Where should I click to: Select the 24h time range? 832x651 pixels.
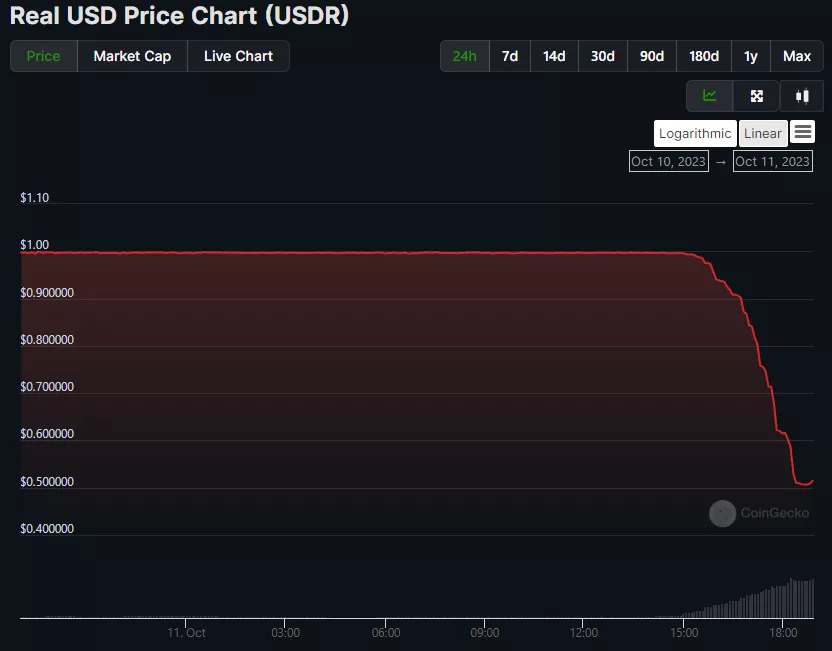pos(464,56)
